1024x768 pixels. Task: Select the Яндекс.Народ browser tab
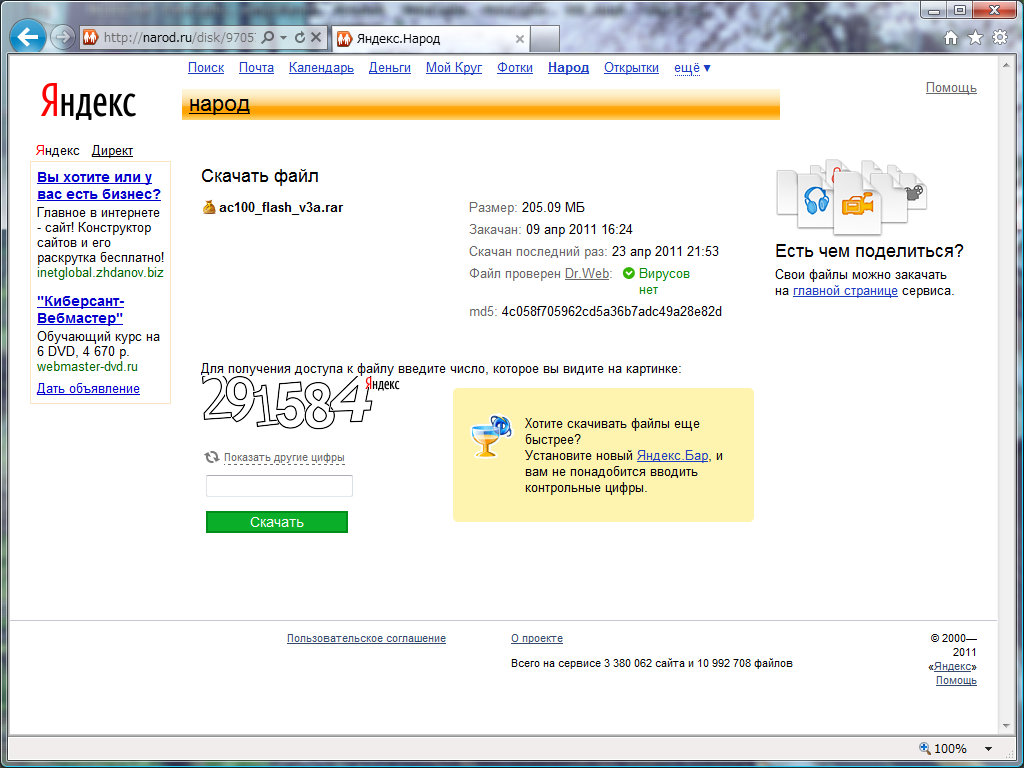click(431, 39)
